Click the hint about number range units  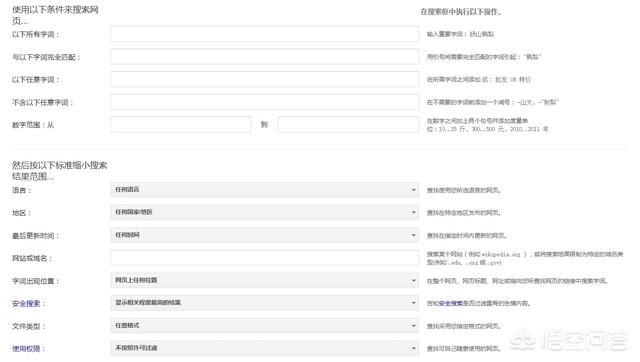(x=487, y=125)
